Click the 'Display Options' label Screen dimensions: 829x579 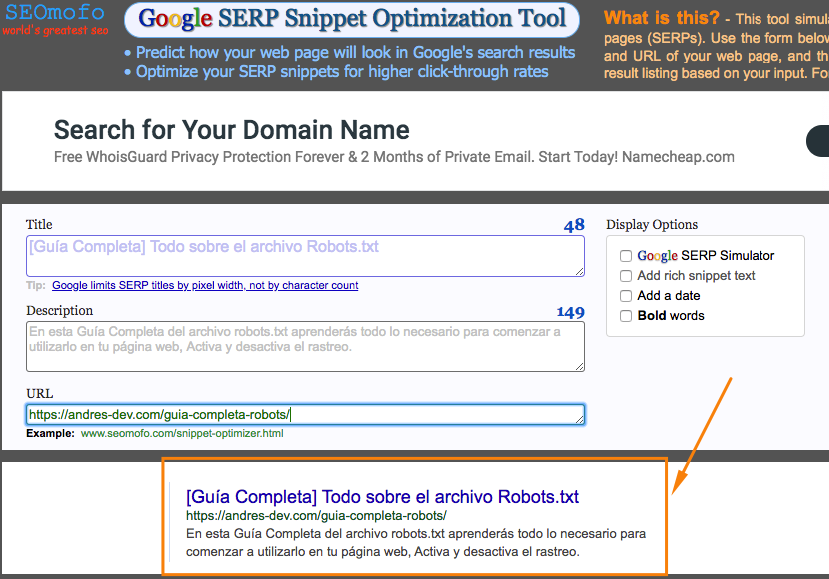tap(652, 225)
